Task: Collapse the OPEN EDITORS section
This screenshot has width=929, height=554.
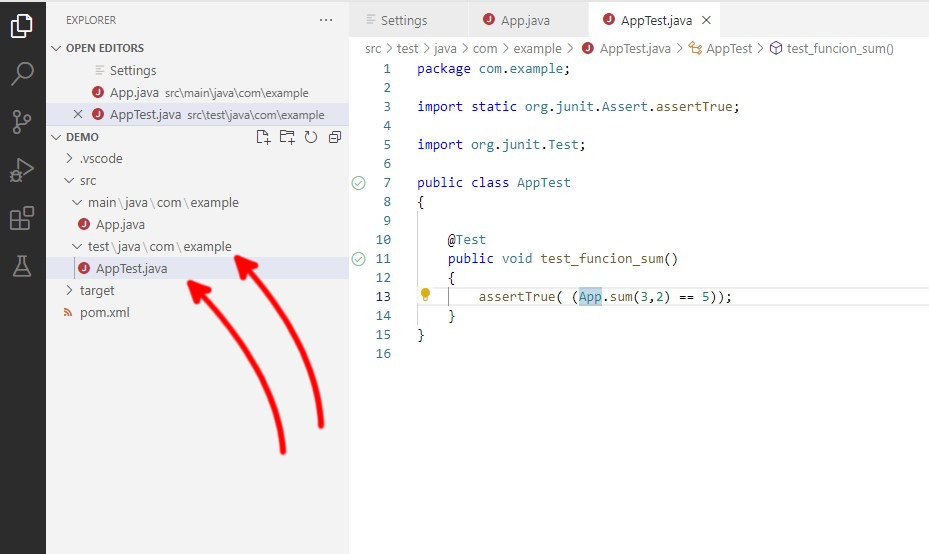Action: (104, 48)
